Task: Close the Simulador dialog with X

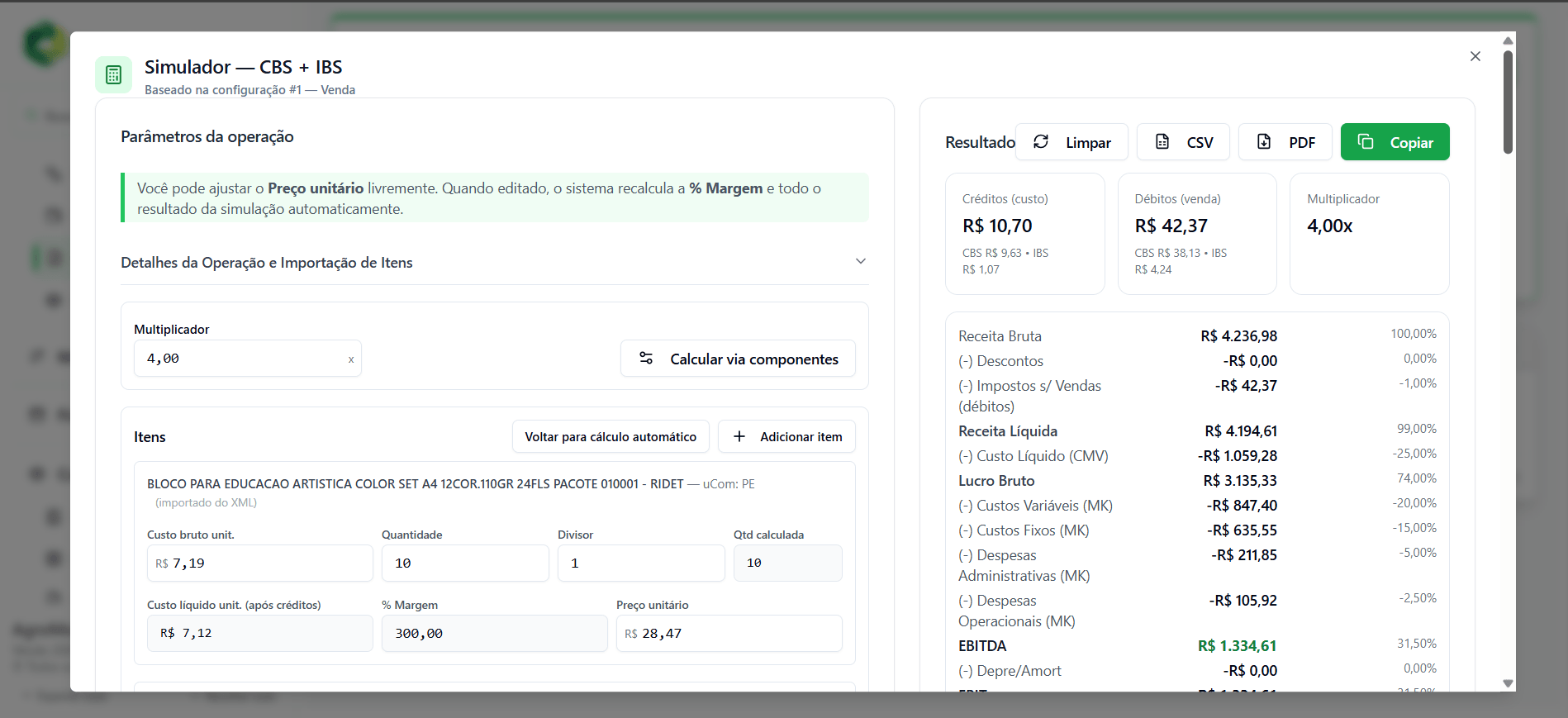Action: click(1475, 56)
